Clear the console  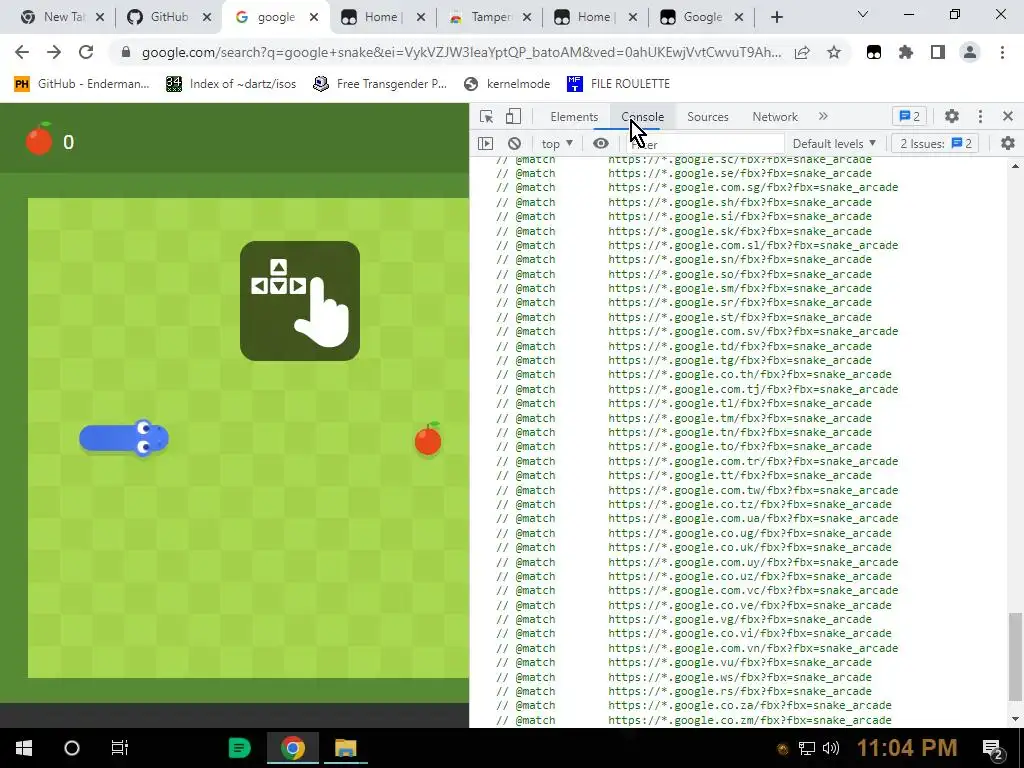[515, 144]
